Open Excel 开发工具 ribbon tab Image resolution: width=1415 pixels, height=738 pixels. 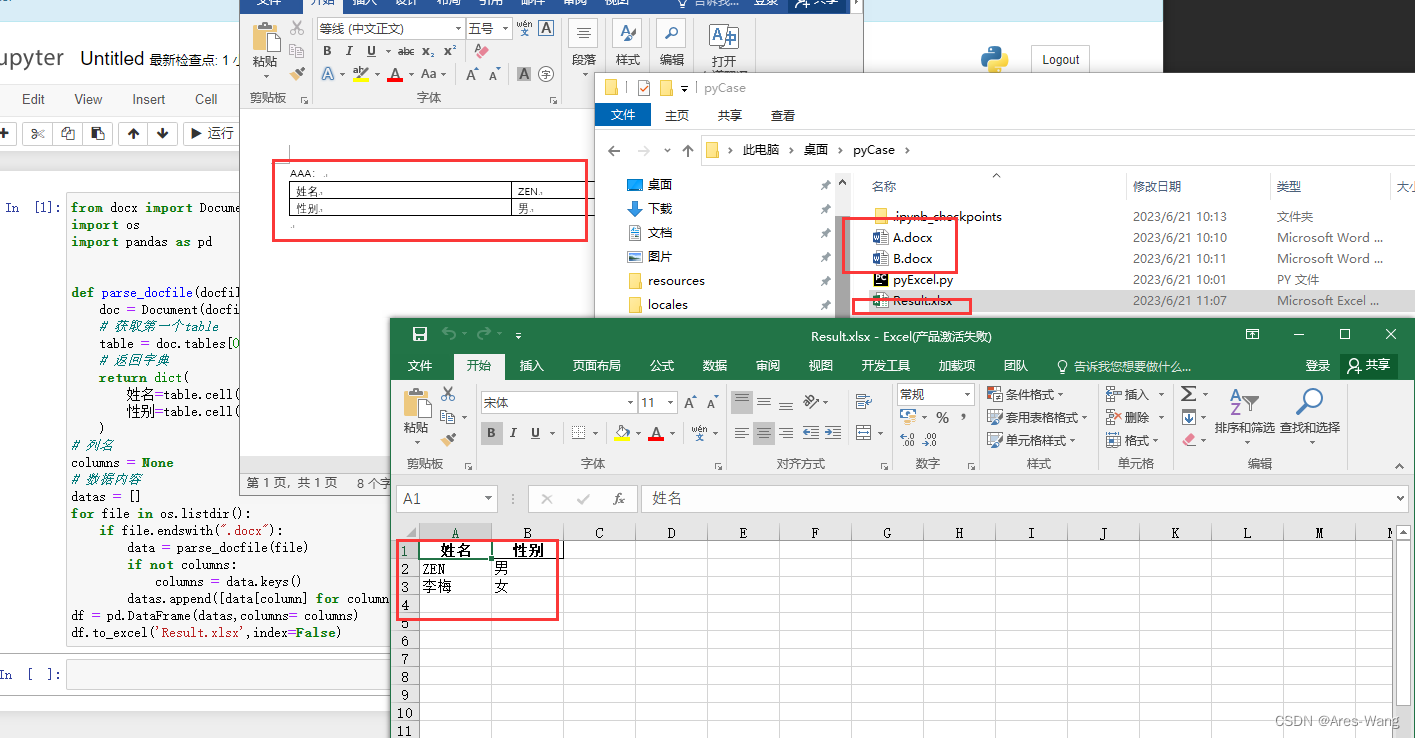[x=886, y=366]
